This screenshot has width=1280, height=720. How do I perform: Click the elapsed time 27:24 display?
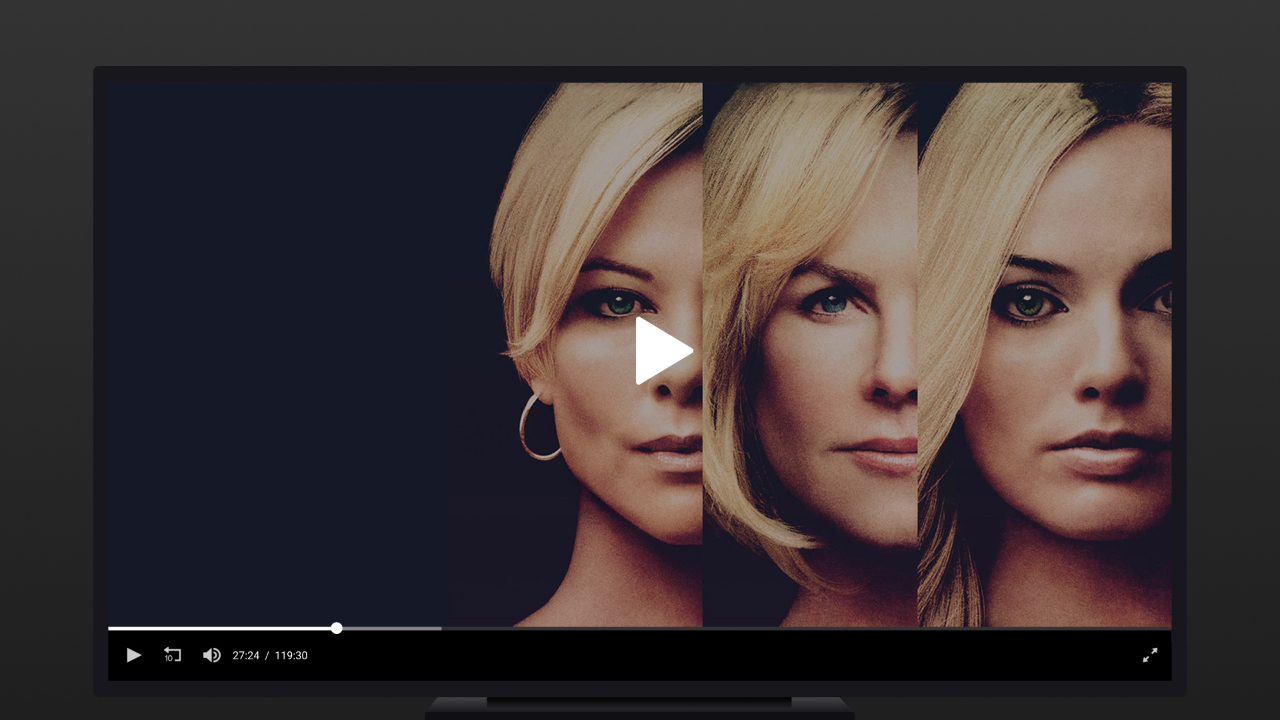(246, 655)
